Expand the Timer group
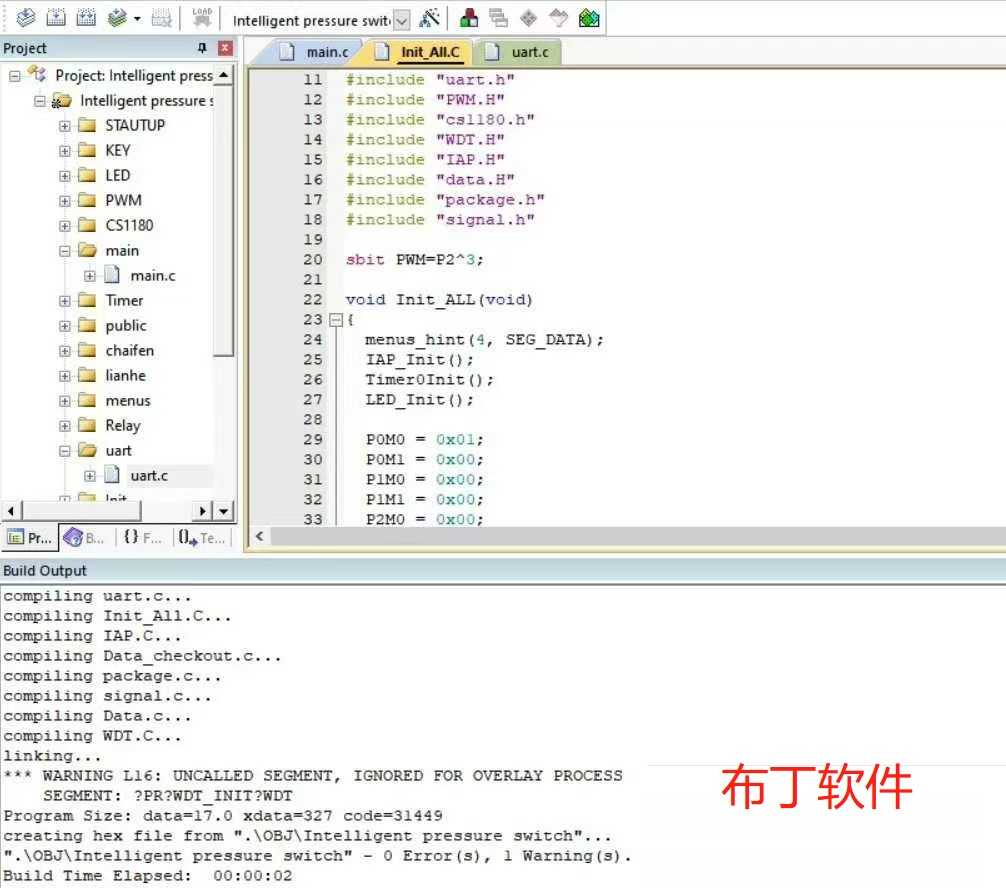 (x=65, y=301)
